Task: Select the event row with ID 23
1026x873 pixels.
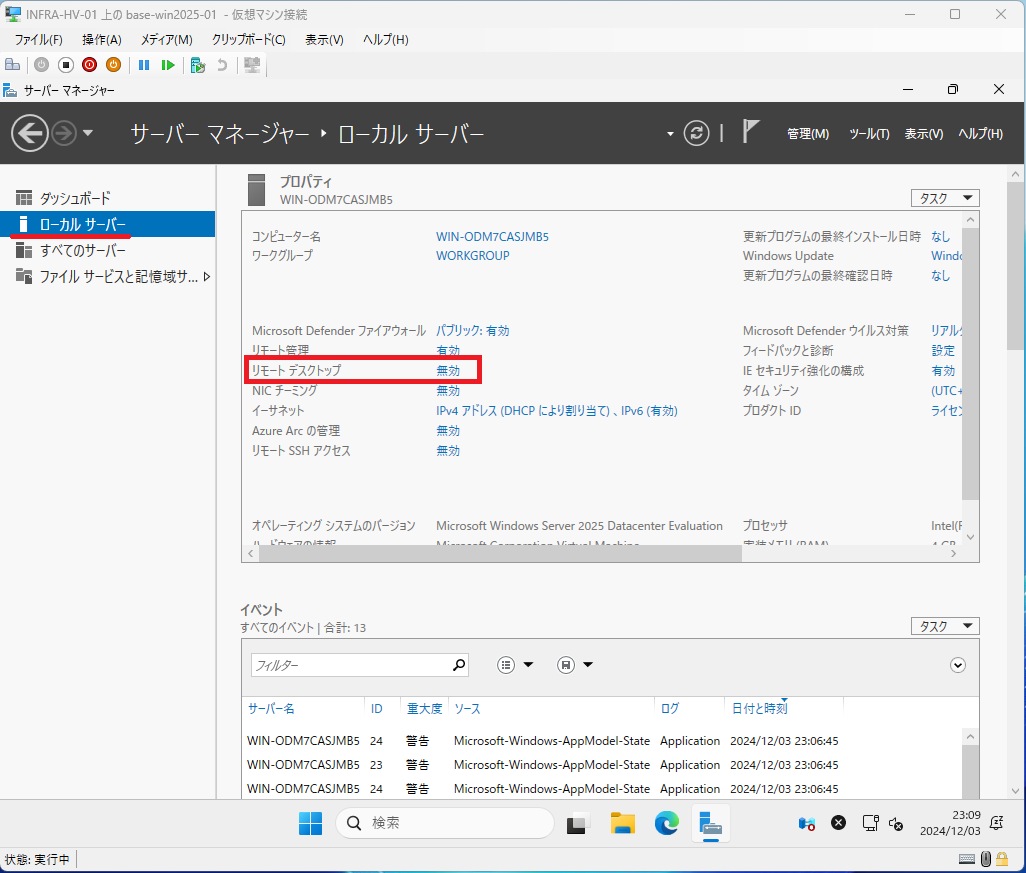Action: coord(603,764)
